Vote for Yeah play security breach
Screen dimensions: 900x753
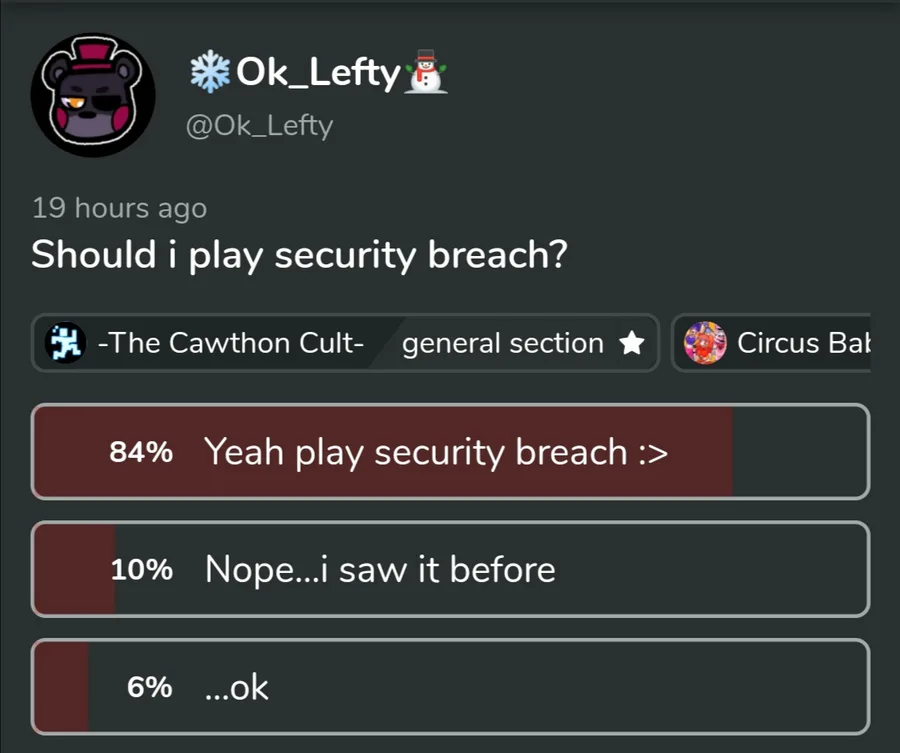[436, 452]
